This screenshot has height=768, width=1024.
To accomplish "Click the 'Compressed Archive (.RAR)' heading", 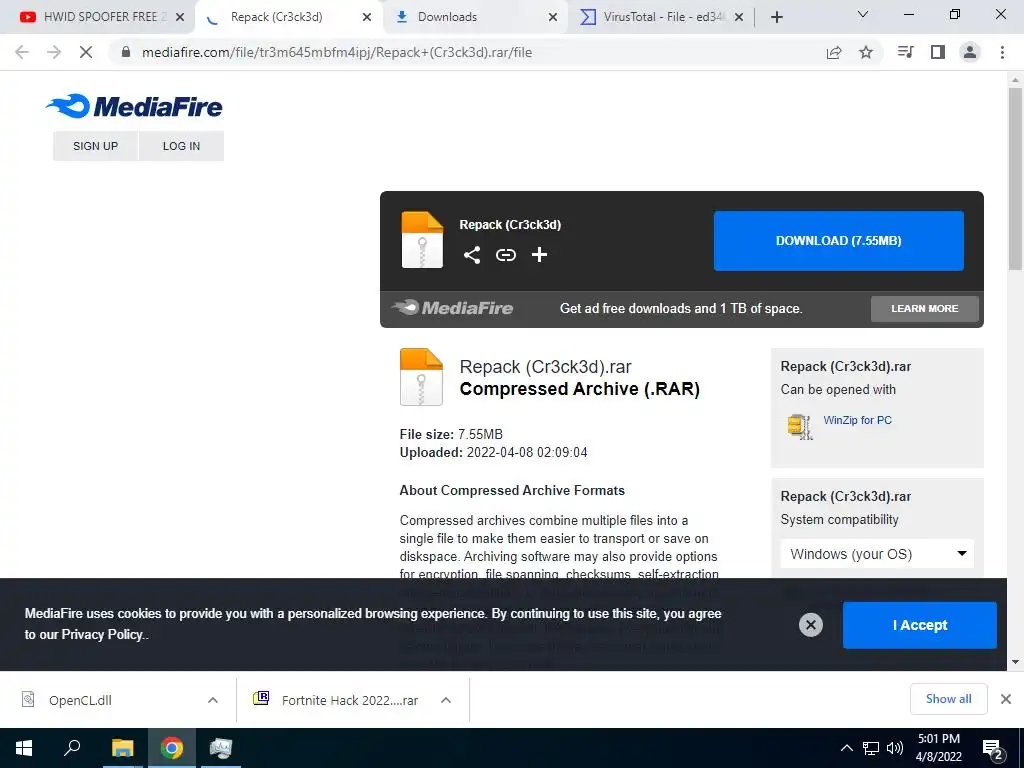I will (x=579, y=389).
